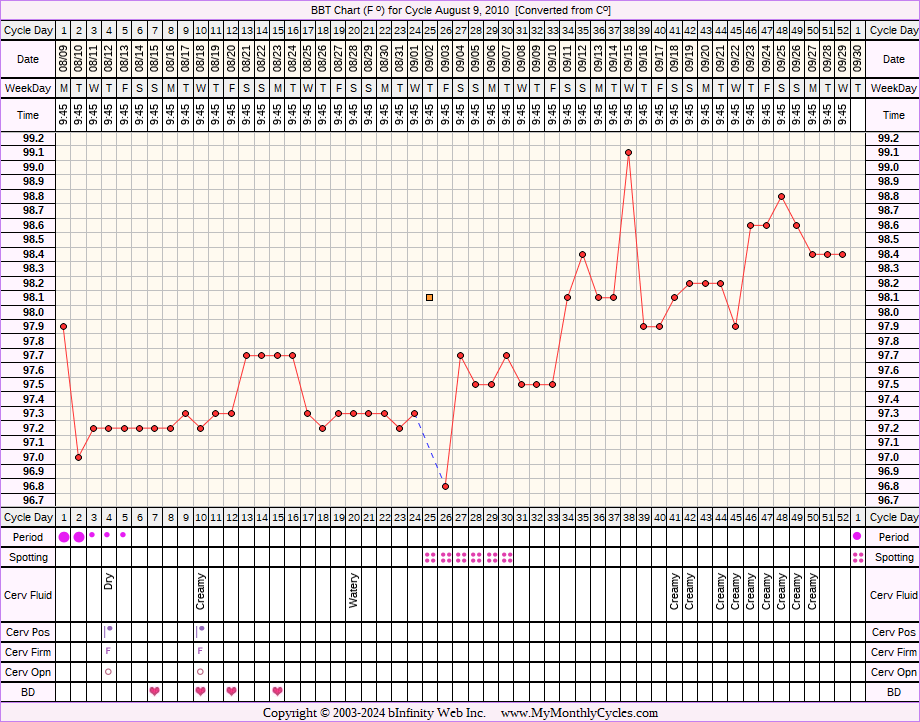The width and height of the screenshot is (920, 722).
Task: Click the Cerv Pos marker on day 4
Action: (x=108, y=630)
